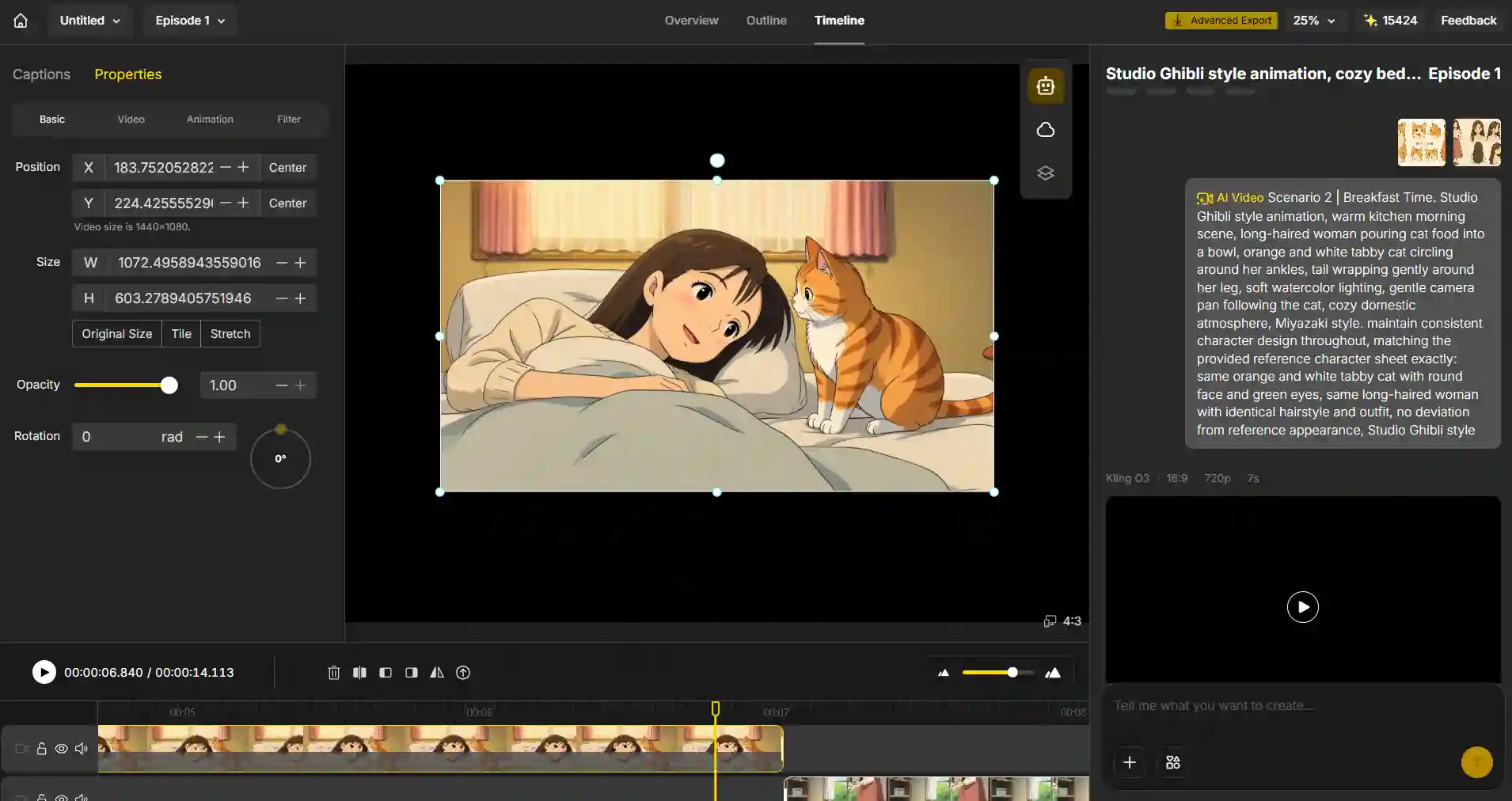Click the X position value field
This screenshot has height=801, width=1512.
pos(164,168)
